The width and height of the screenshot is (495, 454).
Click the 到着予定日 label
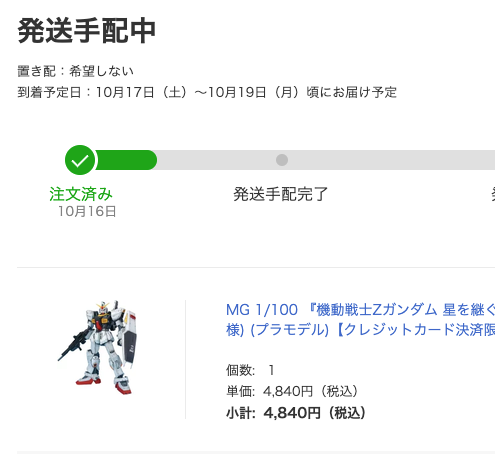point(49,92)
